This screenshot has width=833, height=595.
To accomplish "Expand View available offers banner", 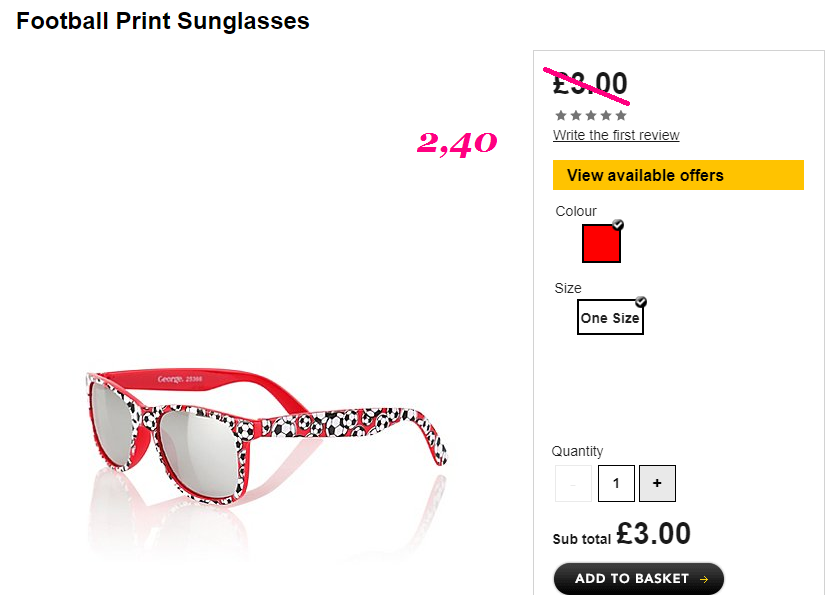I will (678, 175).
